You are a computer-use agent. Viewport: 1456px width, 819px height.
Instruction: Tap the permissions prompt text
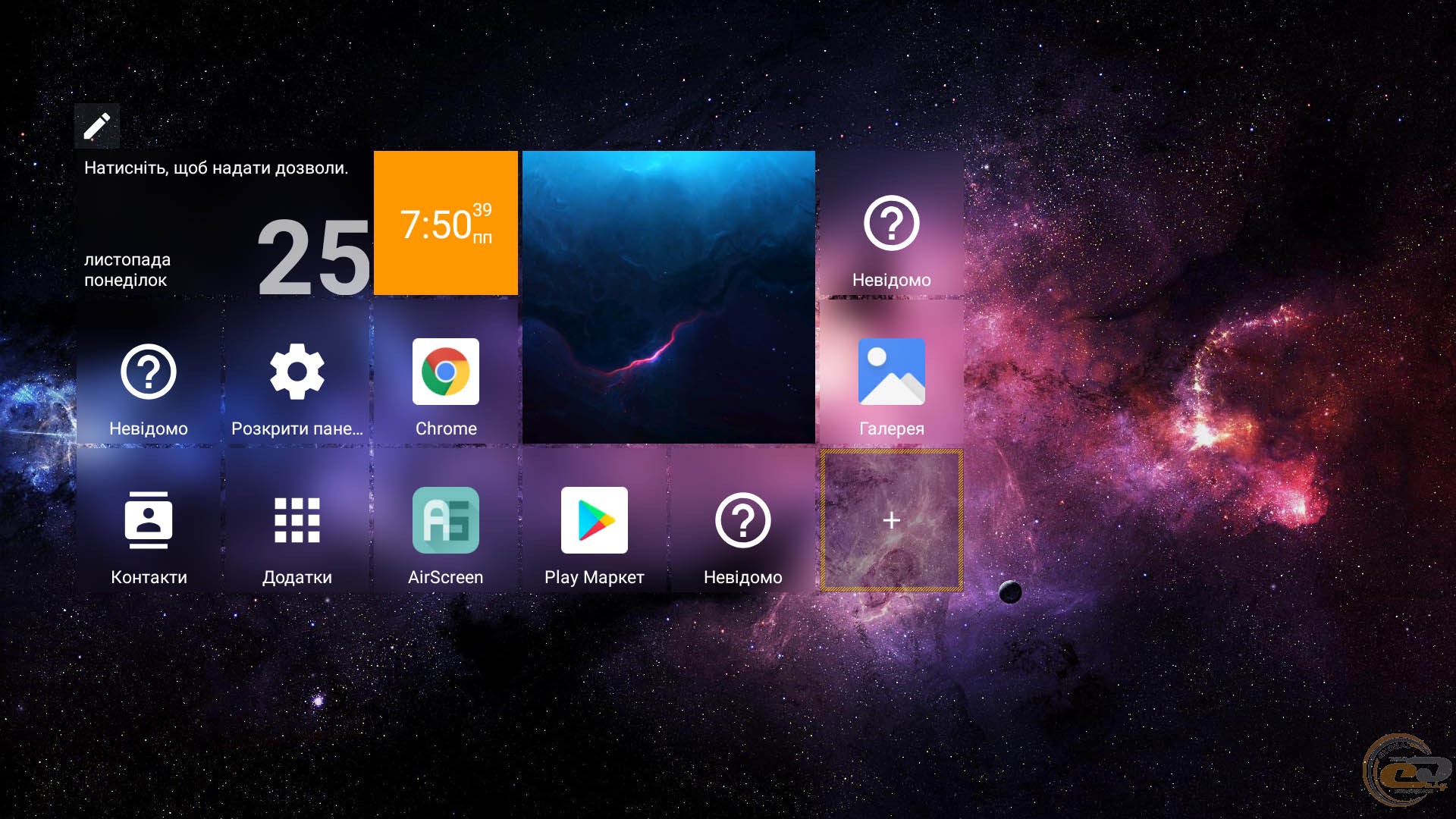click(x=216, y=168)
